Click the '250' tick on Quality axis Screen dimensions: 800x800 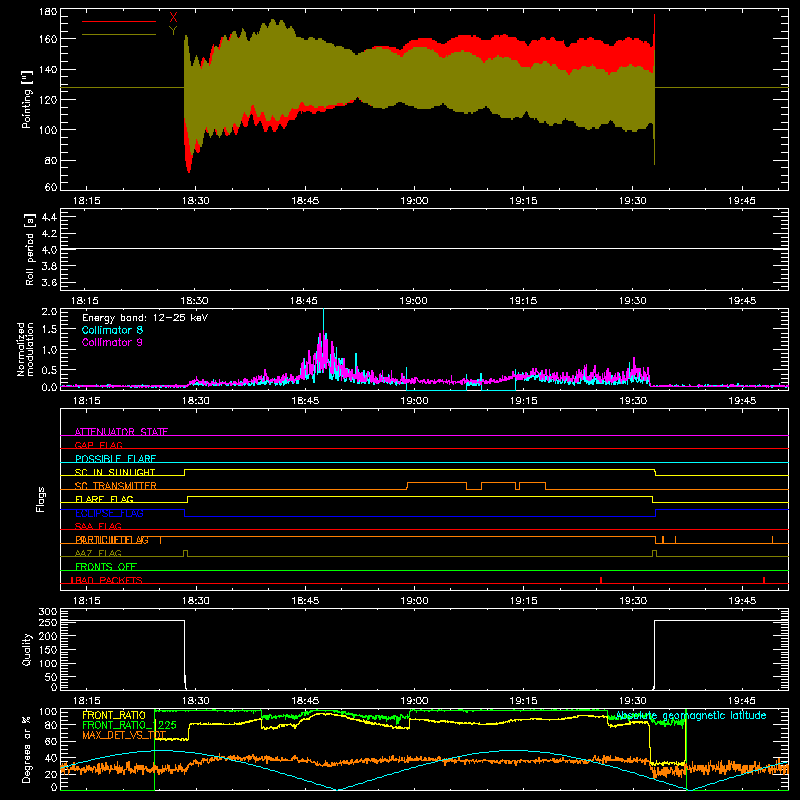pyautogui.click(x=48, y=623)
